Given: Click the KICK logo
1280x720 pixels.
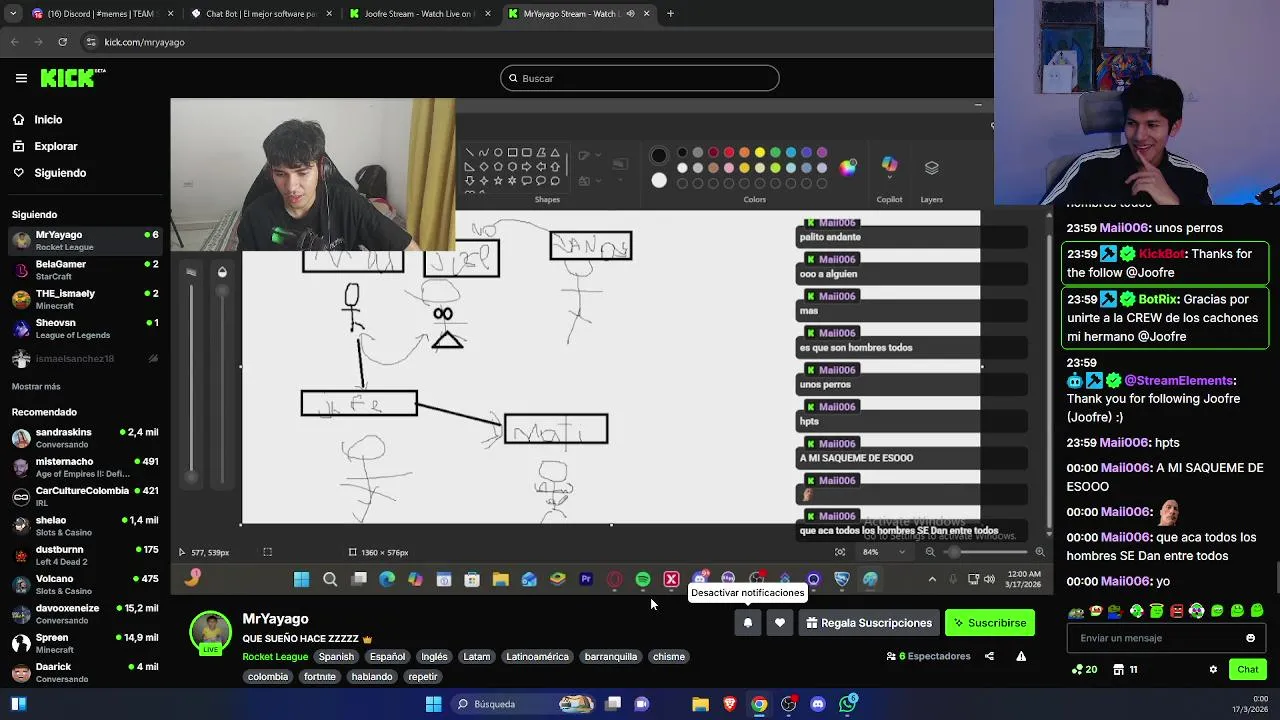Looking at the screenshot, I should [72, 78].
